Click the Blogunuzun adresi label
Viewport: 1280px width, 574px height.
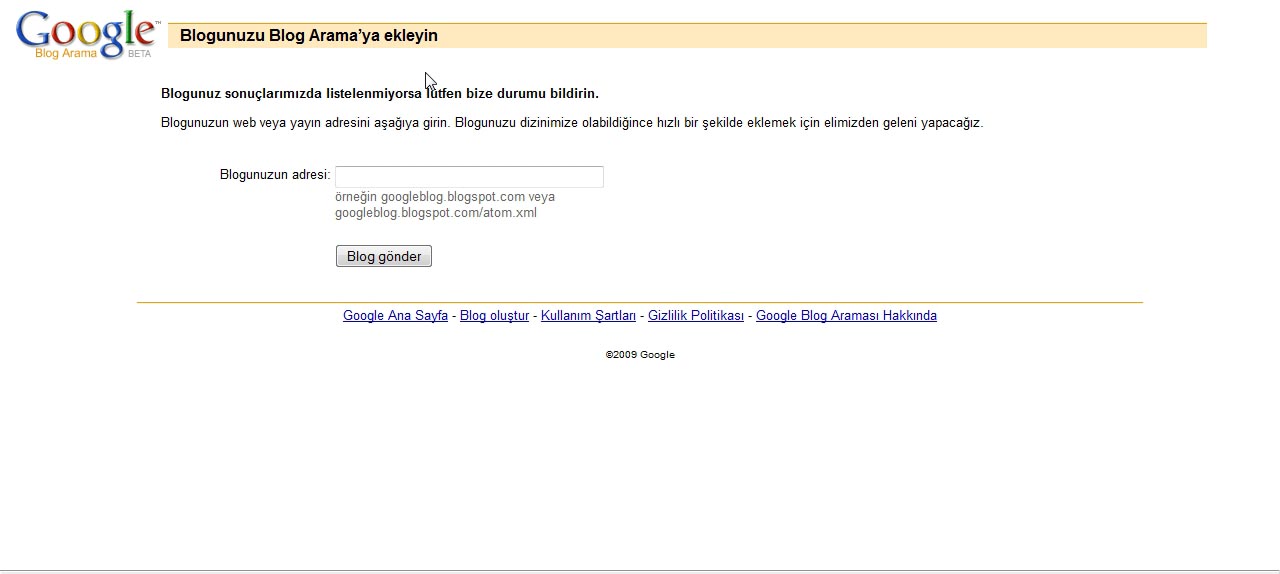click(x=275, y=175)
